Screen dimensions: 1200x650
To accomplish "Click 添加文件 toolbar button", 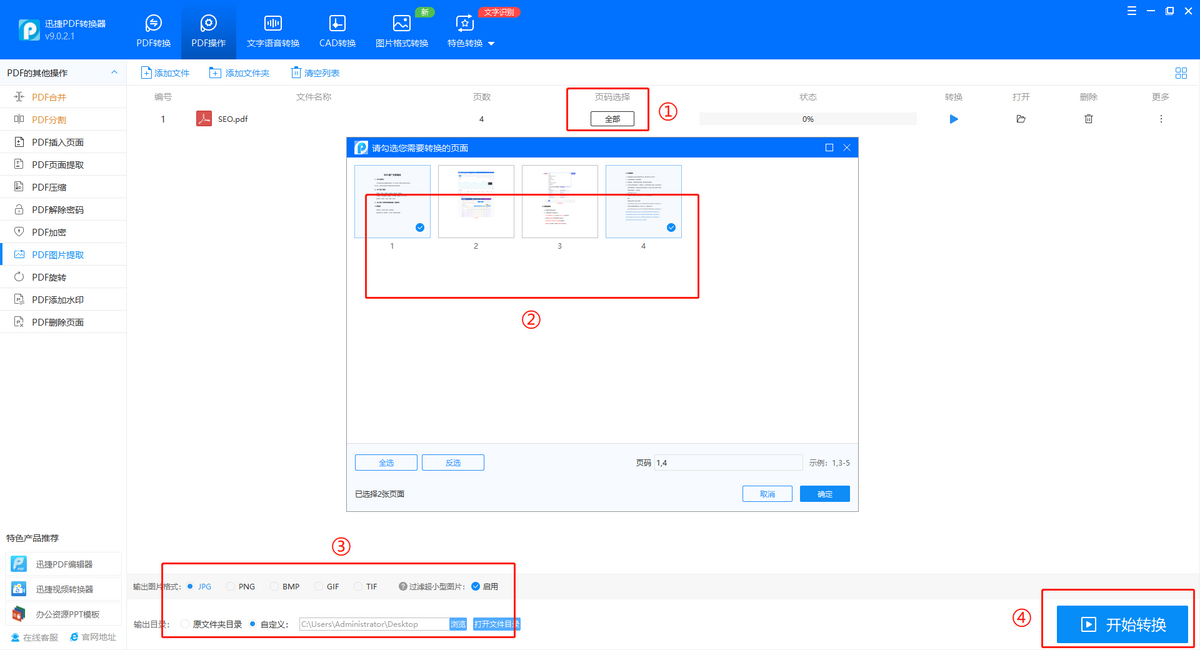I will tap(165, 73).
